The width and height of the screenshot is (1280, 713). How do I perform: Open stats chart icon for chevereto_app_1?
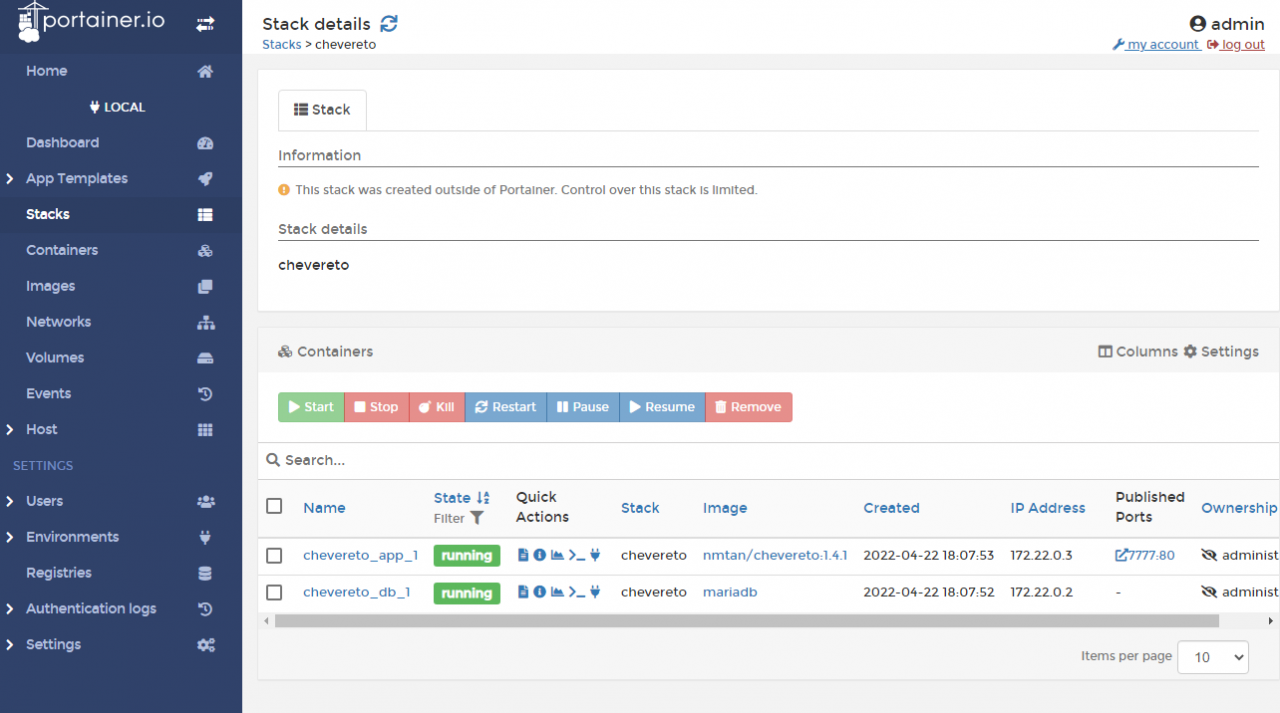tap(557, 555)
